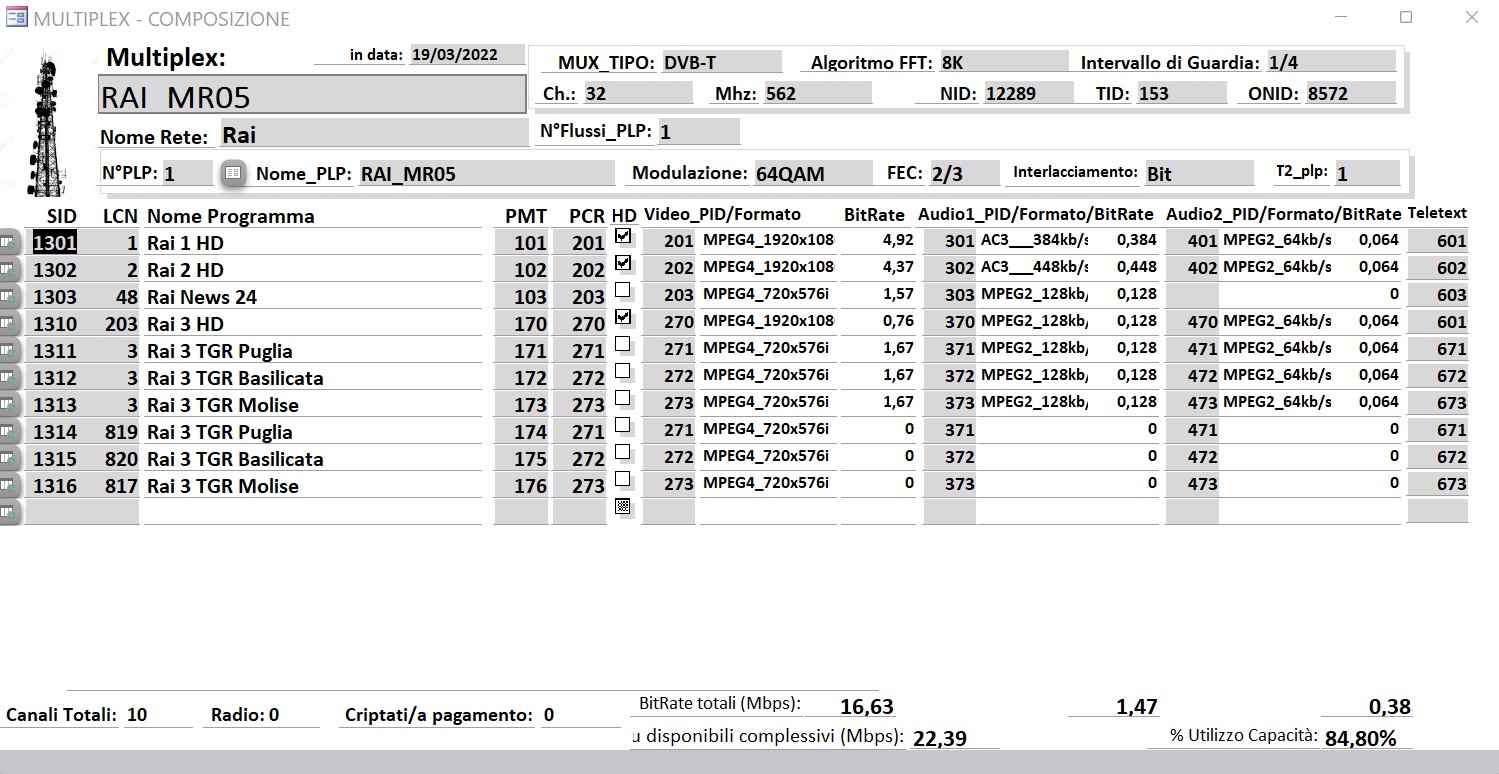This screenshot has height=774, width=1499.
Task: Click the ONID field showing 8572
Action: point(1350,93)
